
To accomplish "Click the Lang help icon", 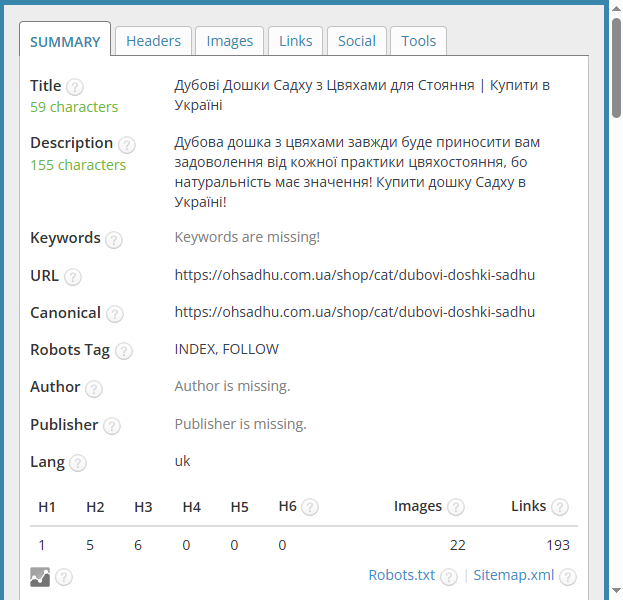I will coord(78,463).
